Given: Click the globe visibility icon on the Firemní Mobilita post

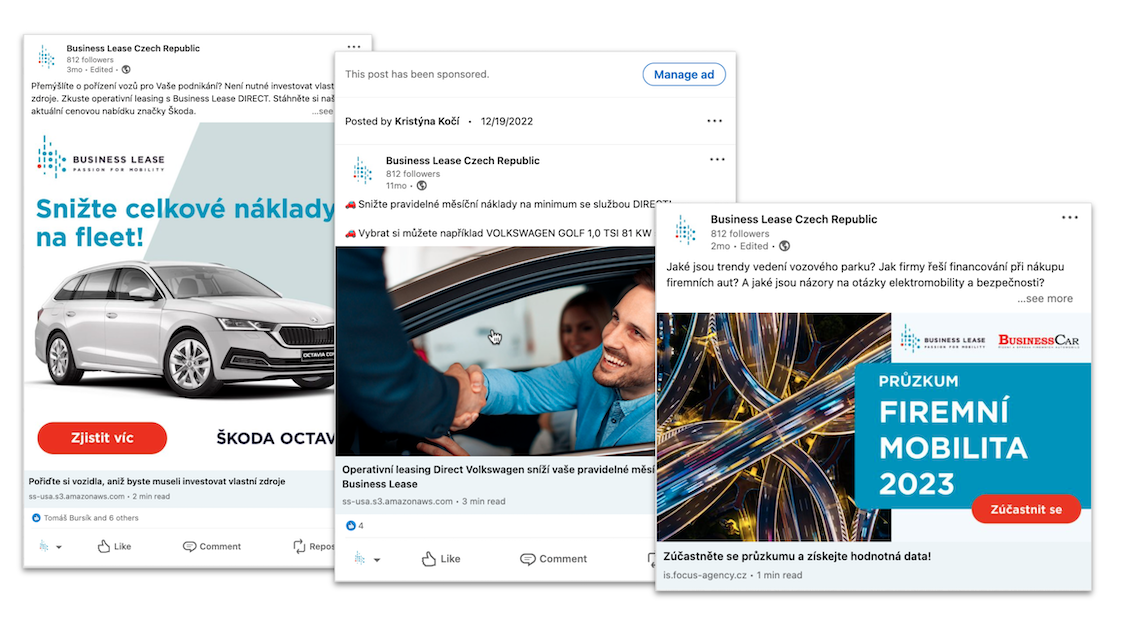Looking at the screenshot, I should coord(784,246).
